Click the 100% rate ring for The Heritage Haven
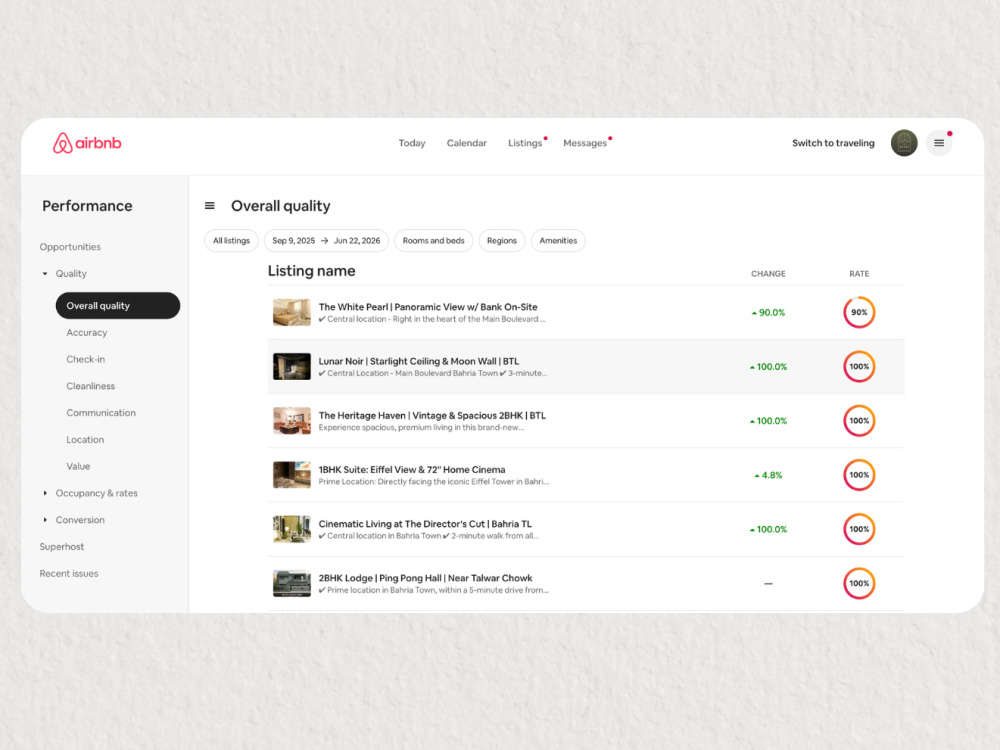 [x=859, y=421]
